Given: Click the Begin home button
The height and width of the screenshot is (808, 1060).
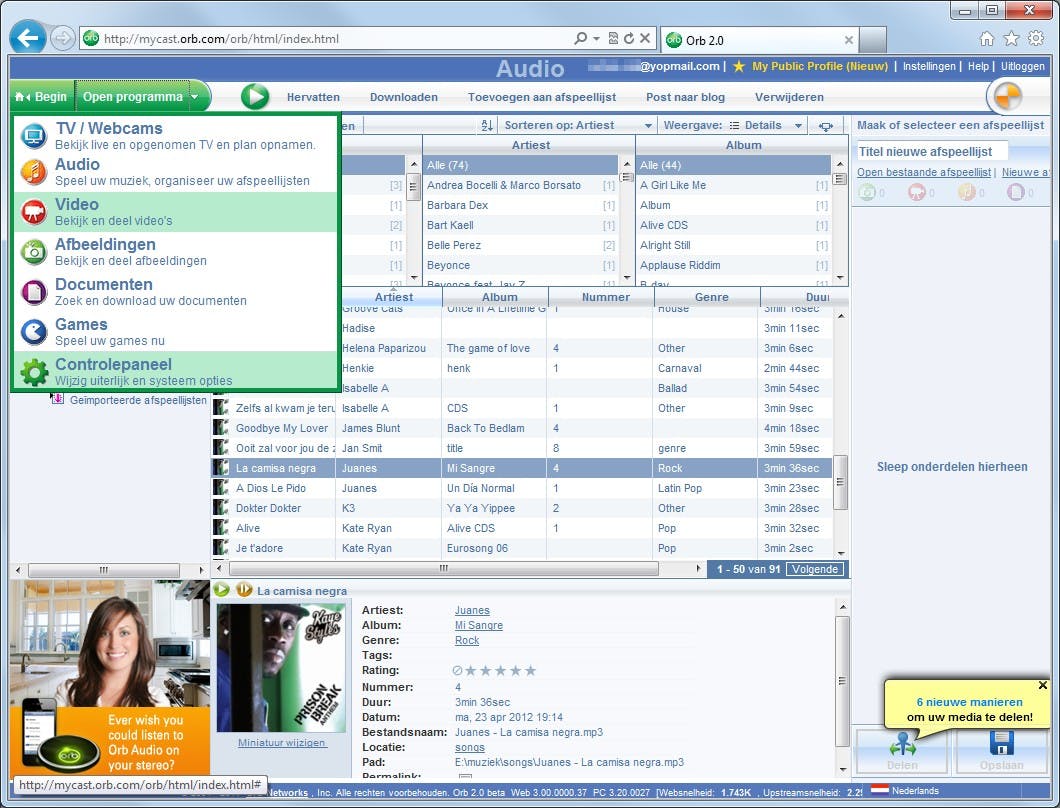Looking at the screenshot, I should coord(41,97).
